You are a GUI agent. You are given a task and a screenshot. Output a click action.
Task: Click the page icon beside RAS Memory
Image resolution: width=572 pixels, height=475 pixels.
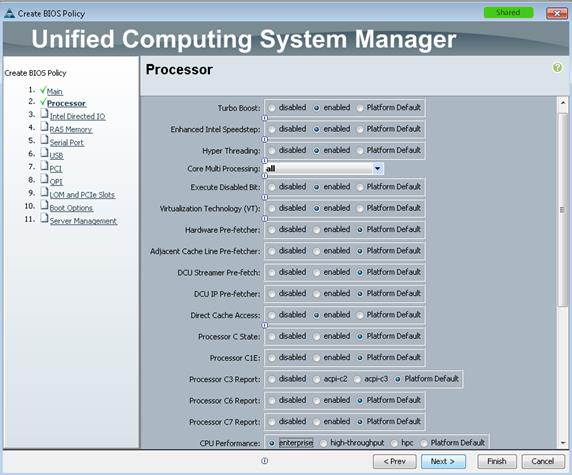(x=44, y=127)
